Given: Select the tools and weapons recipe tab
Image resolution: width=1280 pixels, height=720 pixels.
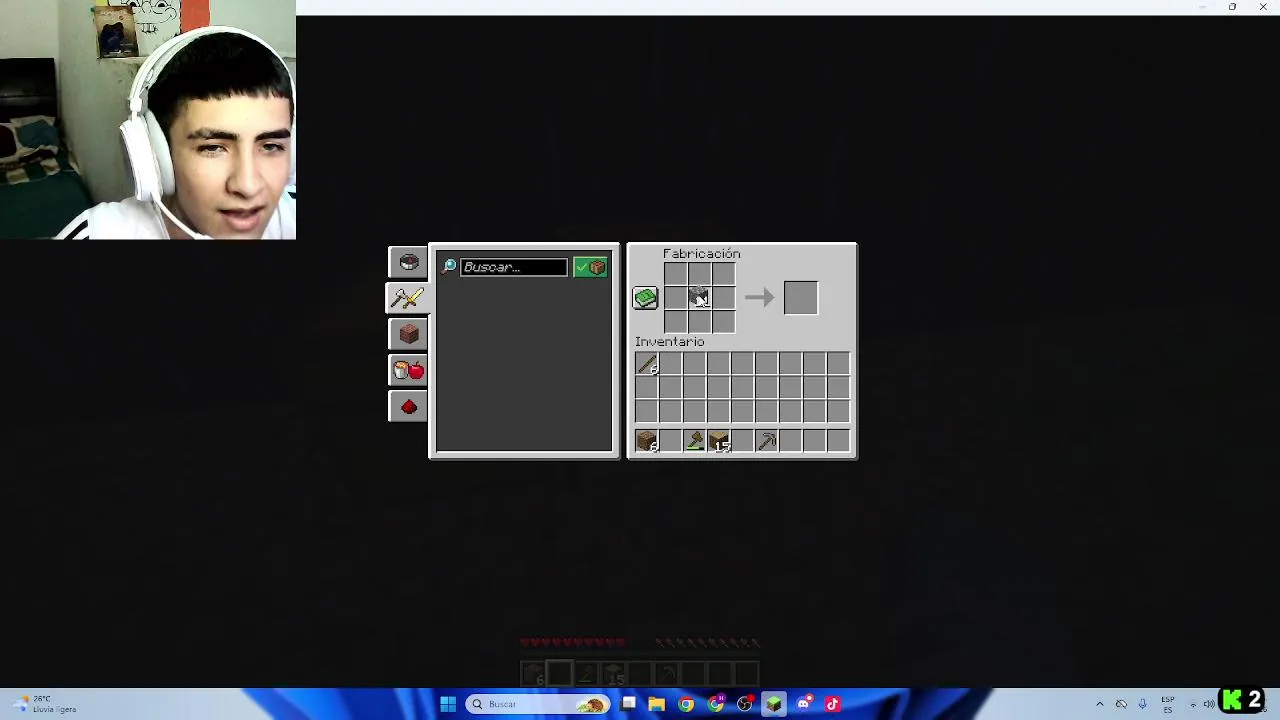Looking at the screenshot, I should click(408, 298).
